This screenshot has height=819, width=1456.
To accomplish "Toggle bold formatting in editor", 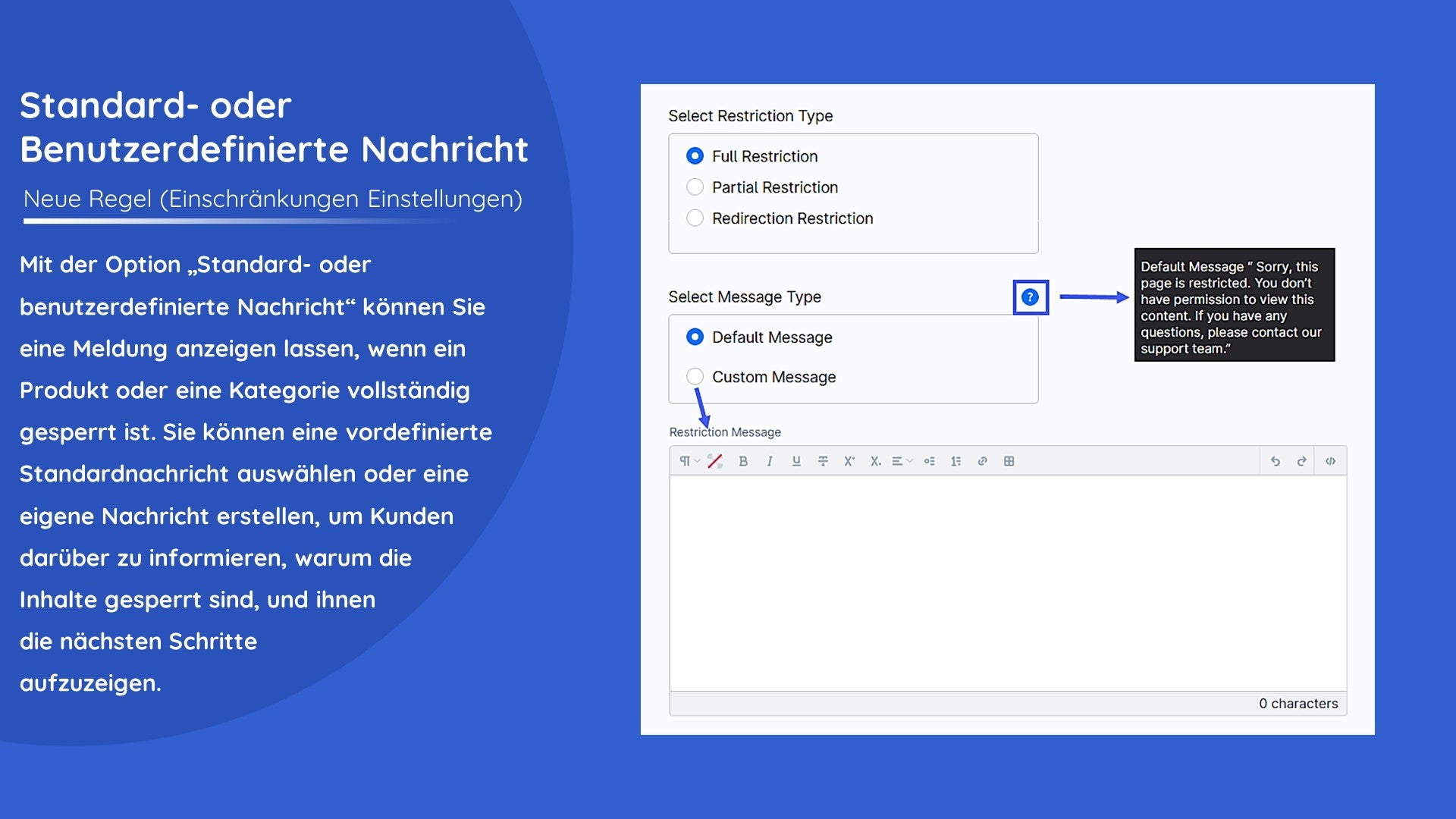I will point(743,461).
